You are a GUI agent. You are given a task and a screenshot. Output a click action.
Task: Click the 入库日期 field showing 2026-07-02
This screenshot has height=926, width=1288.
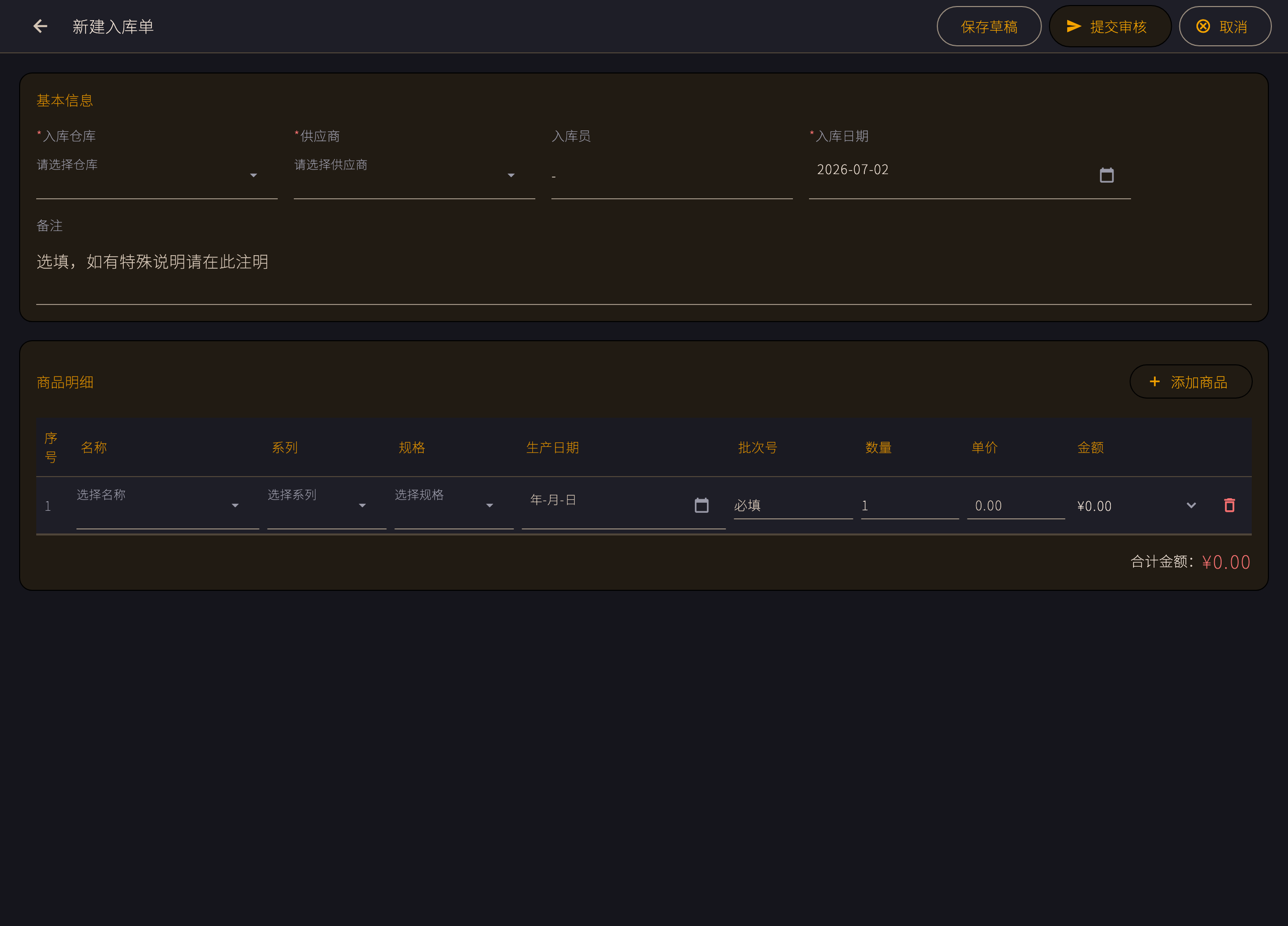(x=970, y=176)
